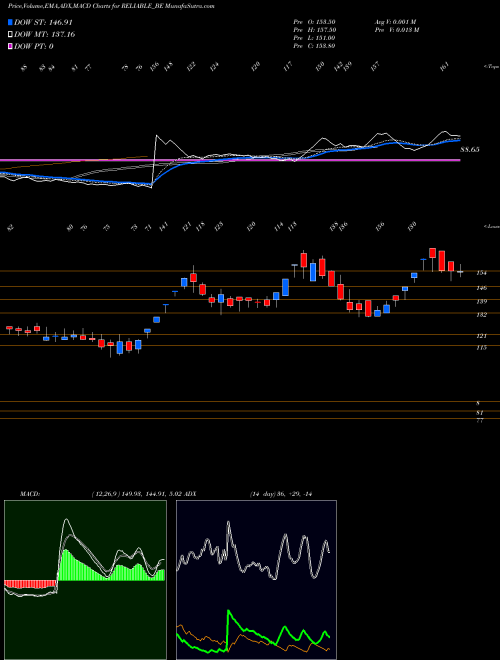Select the 'DOW PT: 0' legend text
The image size is (500, 660).
coord(34,46)
